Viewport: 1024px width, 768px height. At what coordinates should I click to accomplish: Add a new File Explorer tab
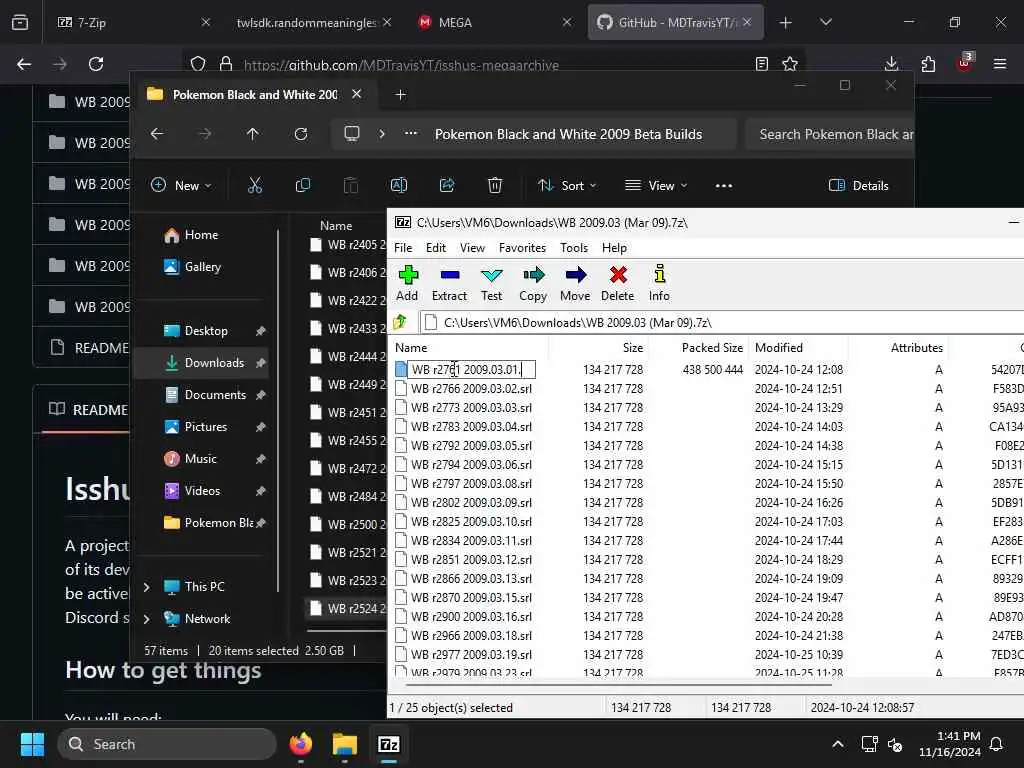[x=400, y=95]
